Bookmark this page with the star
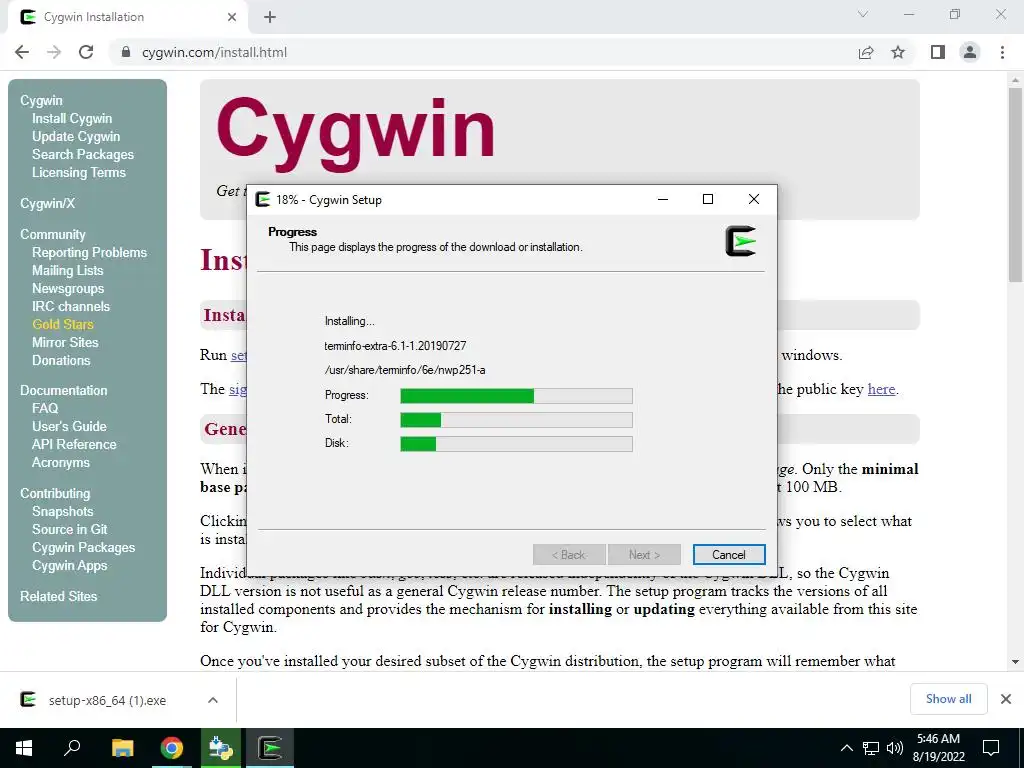1024x768 pixels. point(898,52)
